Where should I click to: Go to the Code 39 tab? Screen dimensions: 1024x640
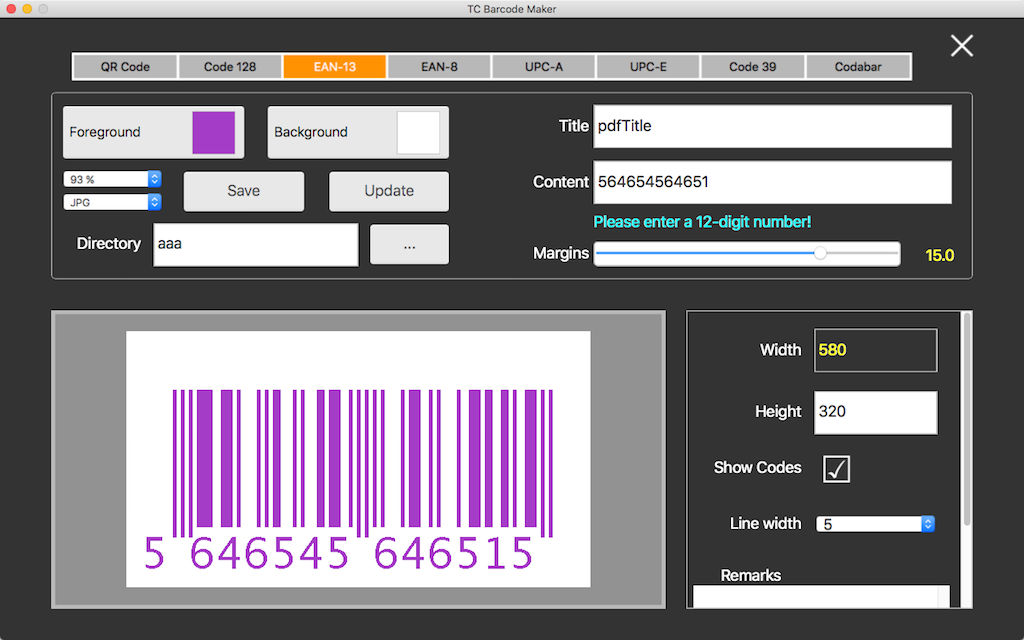(x=753, y=67)
